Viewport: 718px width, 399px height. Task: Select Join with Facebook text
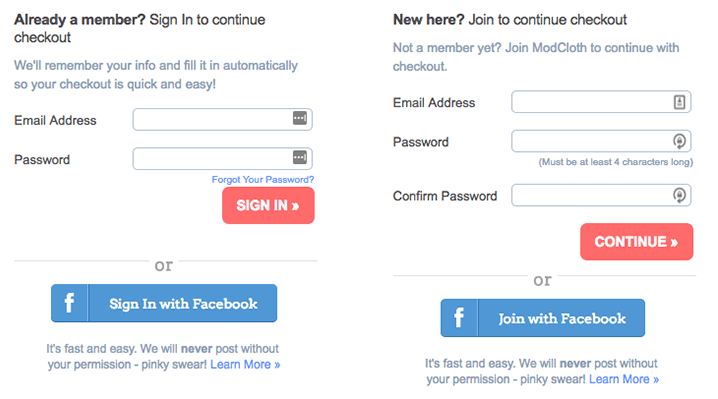tap(562, 318)
